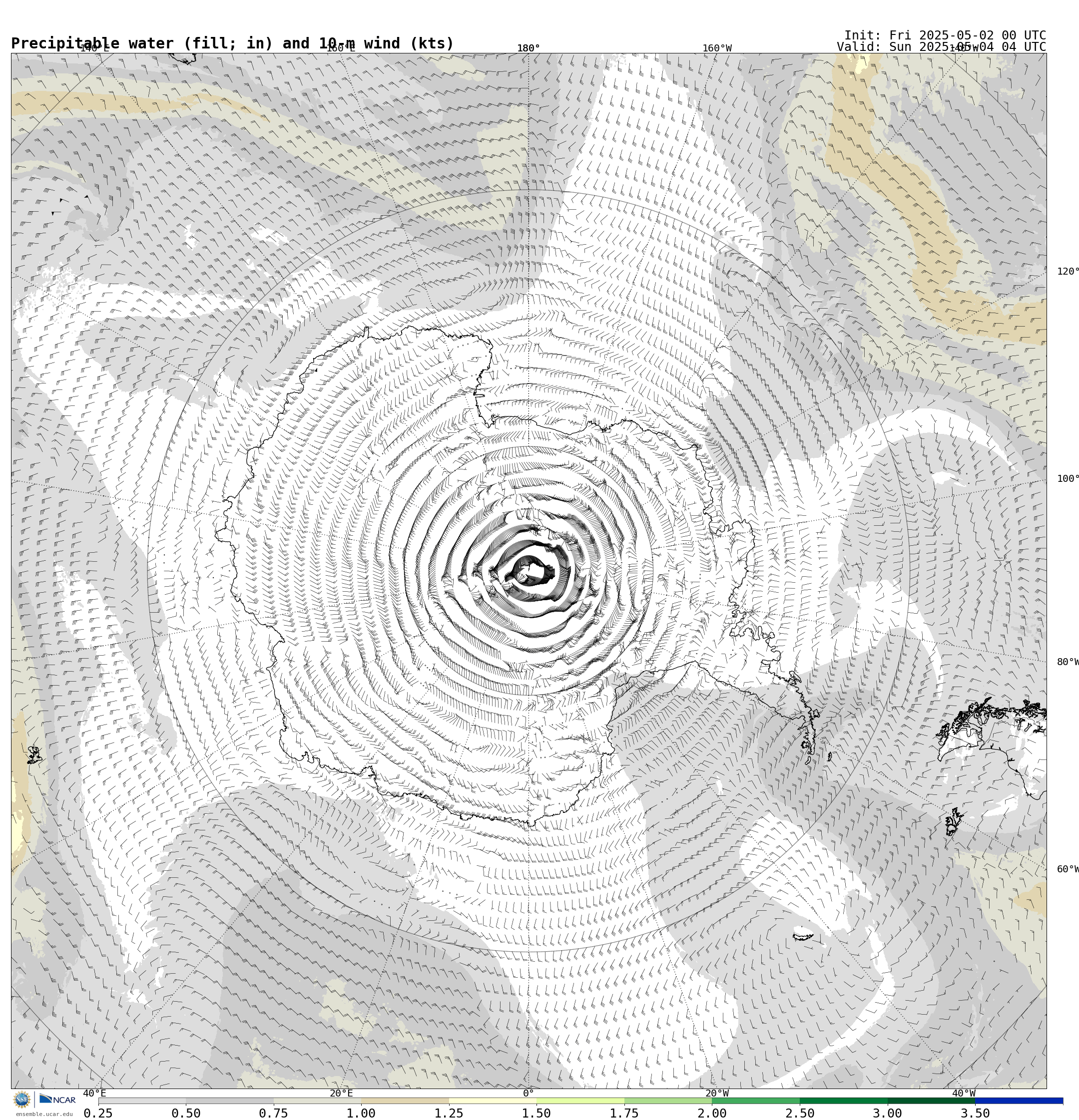1079x1120 pixels.
Task: Click the 160°W longitude label at top
Action: [x=716, y=48]
